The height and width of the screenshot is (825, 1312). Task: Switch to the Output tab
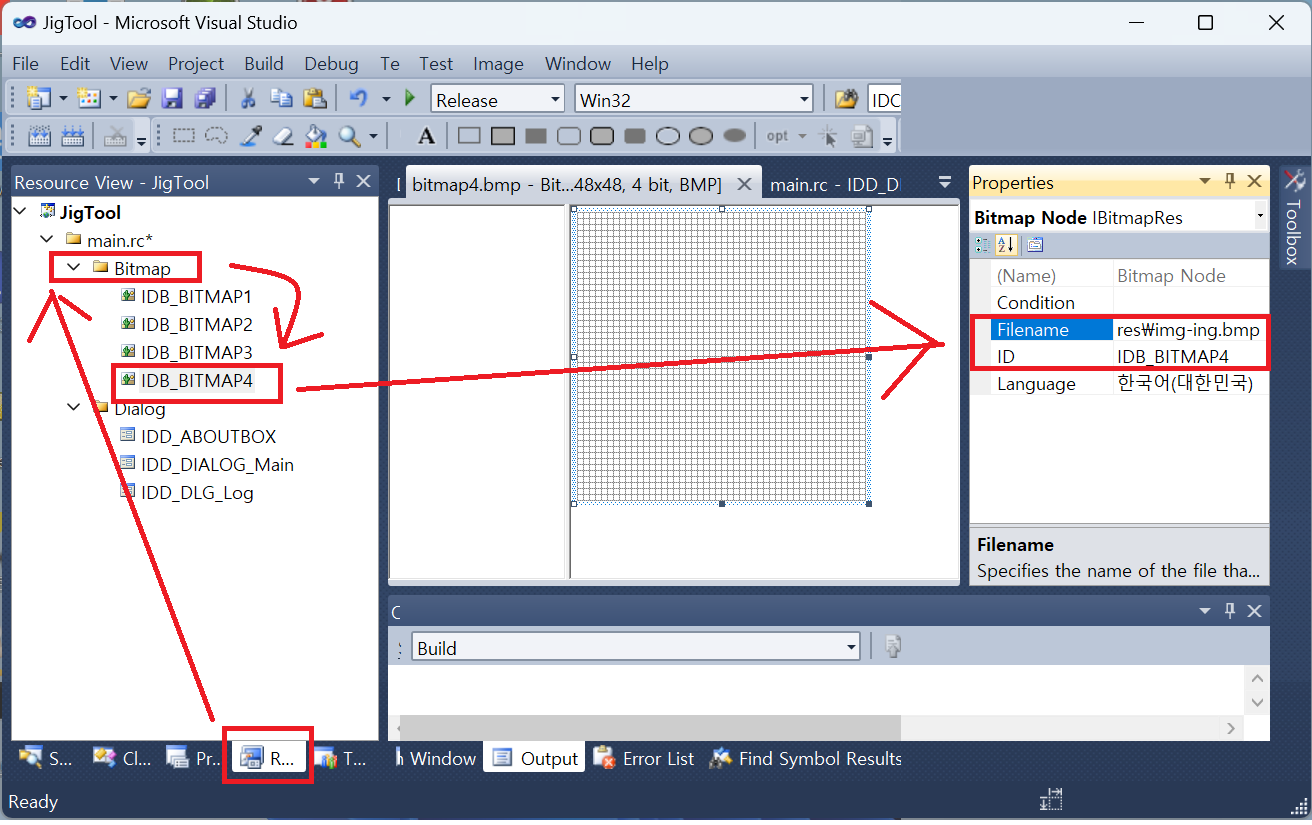tap(536, 759)
